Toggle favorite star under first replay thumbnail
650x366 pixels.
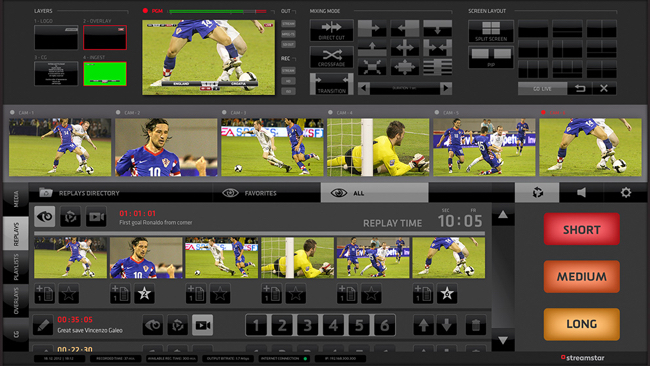[x=69, y=293]
